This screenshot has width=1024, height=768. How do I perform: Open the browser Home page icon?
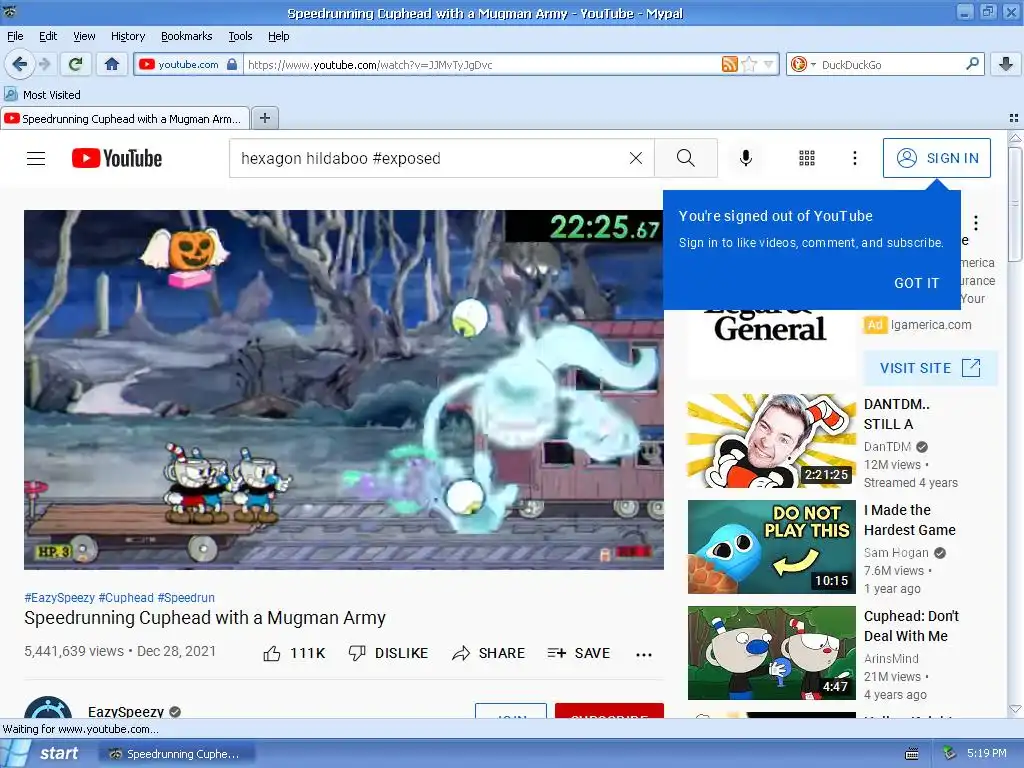click(x=112, y=64)
